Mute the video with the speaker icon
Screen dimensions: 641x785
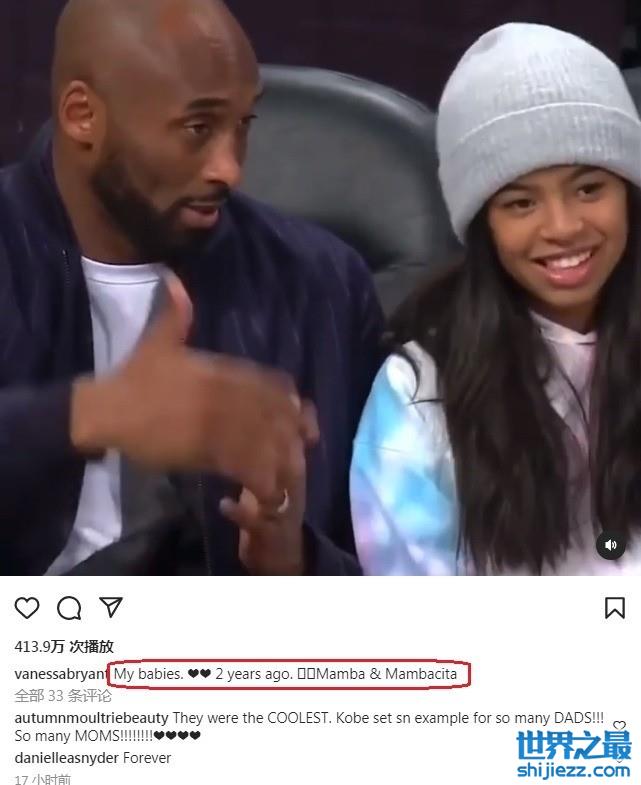pyautogui.click(x=610, y=545)
